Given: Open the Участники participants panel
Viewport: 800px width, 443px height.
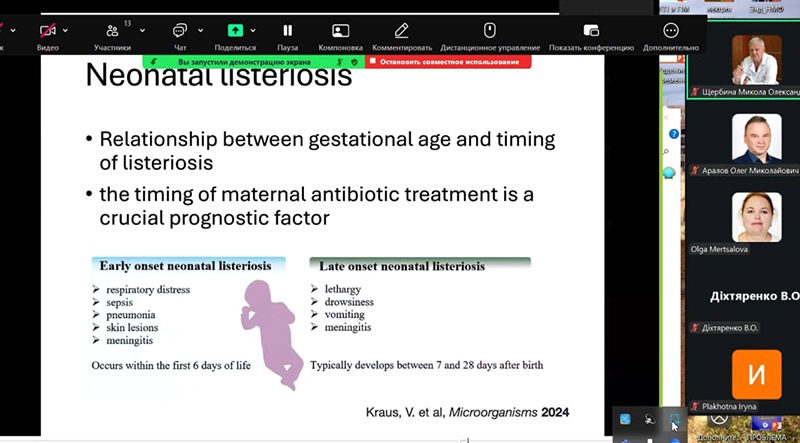Looking at the screenshot, I should point(112,31).
